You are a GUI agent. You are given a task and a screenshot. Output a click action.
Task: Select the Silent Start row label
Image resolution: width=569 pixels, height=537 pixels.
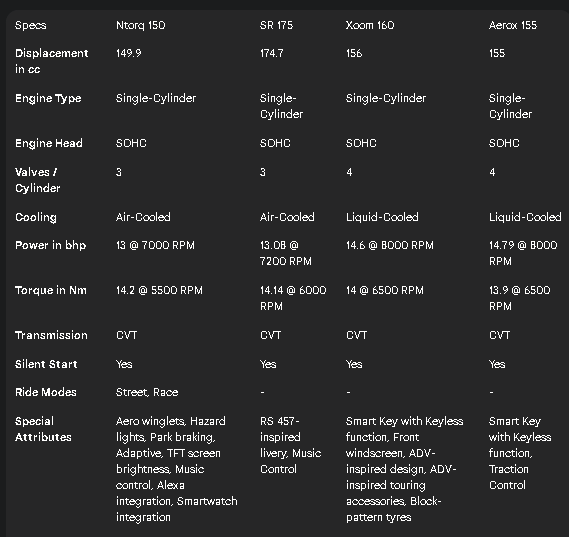[46, 364]
